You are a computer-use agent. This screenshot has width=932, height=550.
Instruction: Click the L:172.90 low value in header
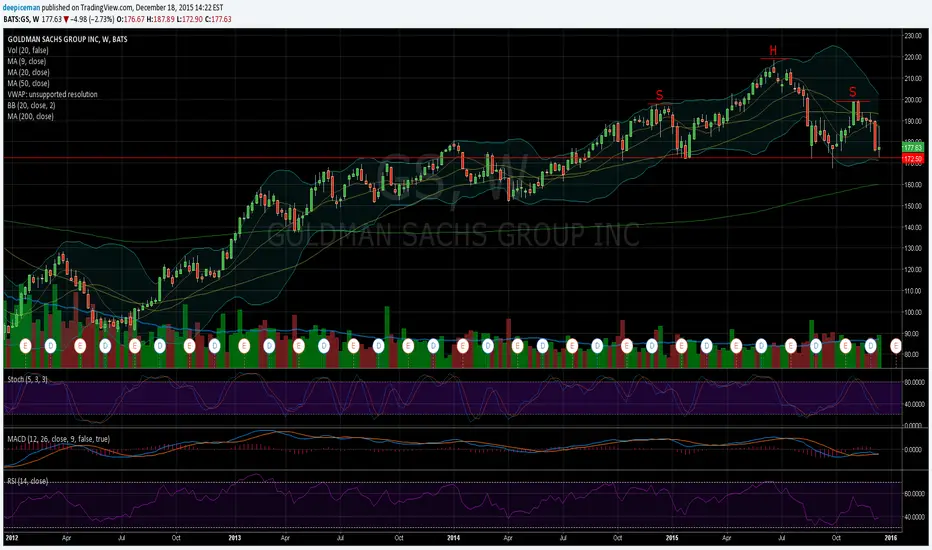(190, 19)
